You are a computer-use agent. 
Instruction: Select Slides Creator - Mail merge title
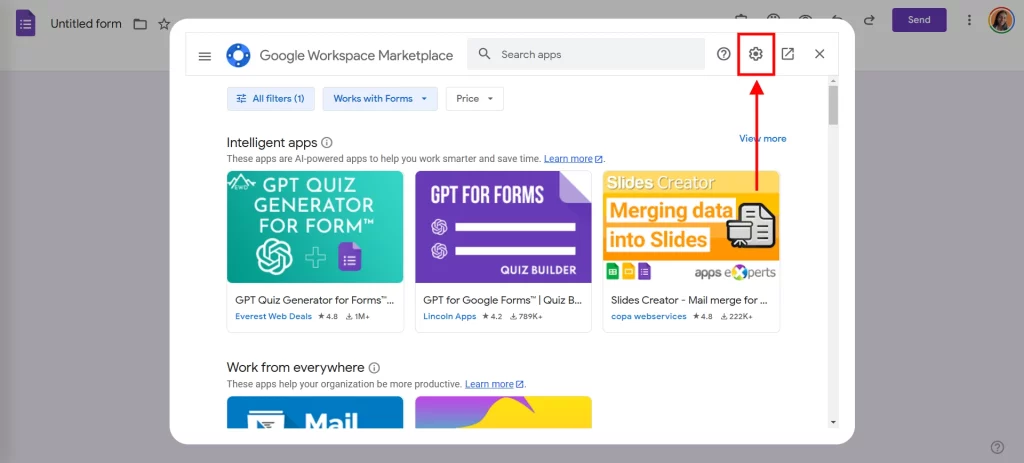pos(690,300)
